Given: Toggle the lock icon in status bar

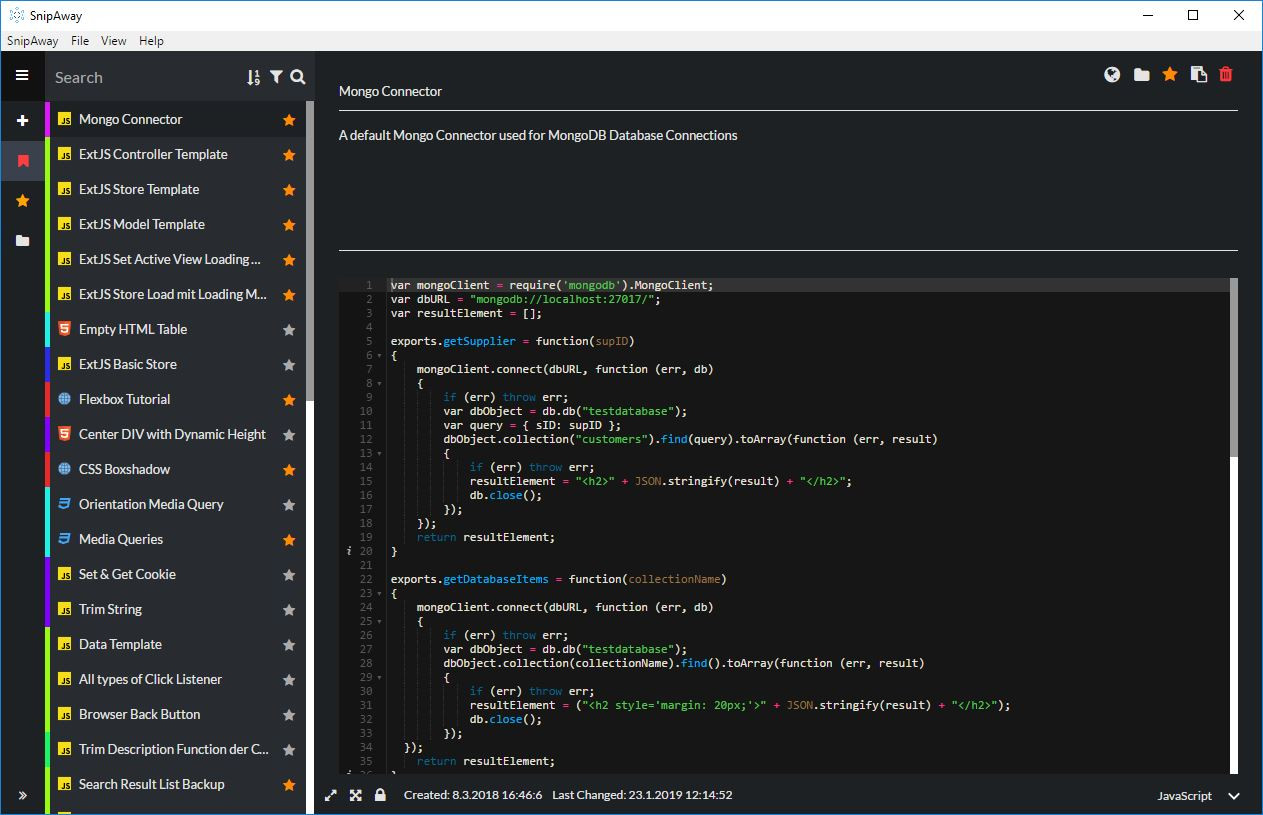Looking at the screenshot, I should [x=380, y=795].
